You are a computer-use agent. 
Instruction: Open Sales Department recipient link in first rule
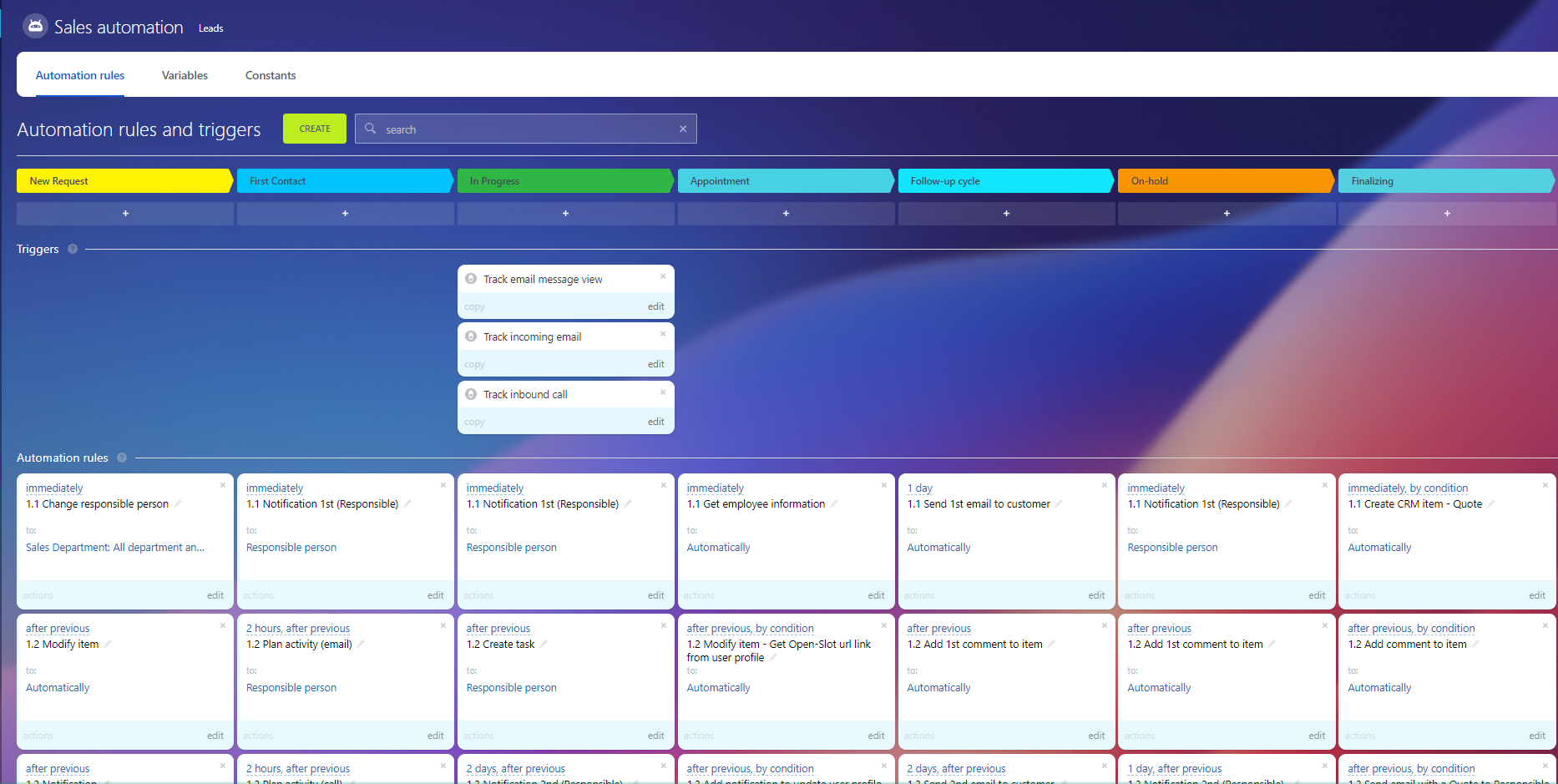115,548
